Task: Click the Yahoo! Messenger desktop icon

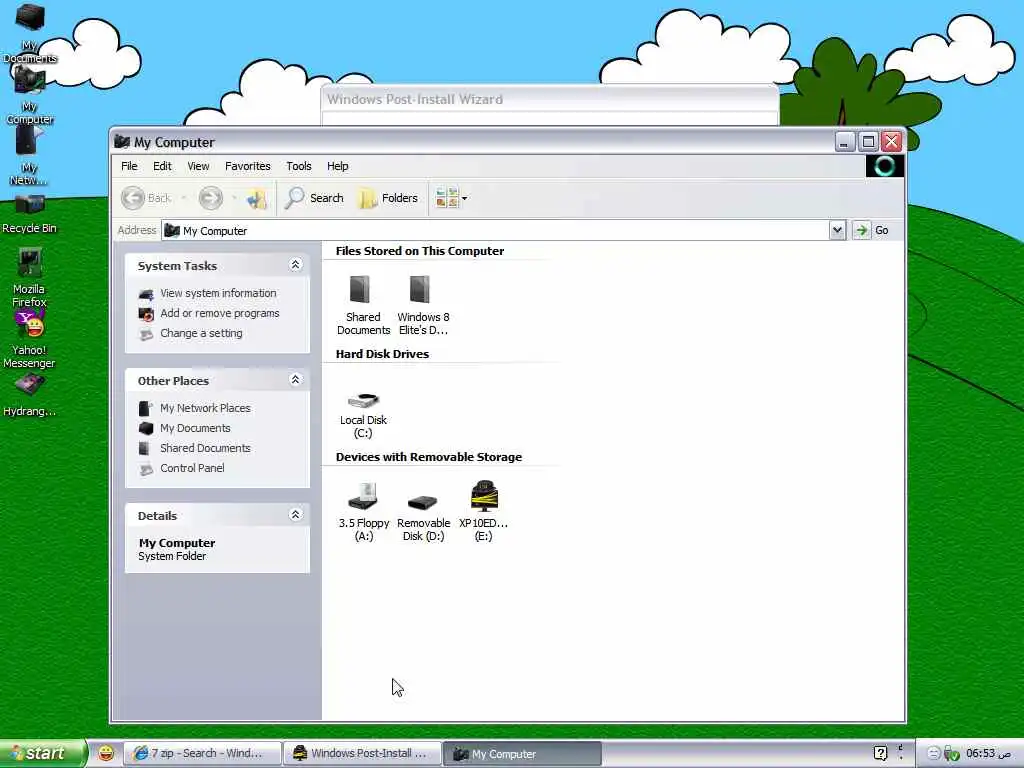Action: [x=29, y=338]
